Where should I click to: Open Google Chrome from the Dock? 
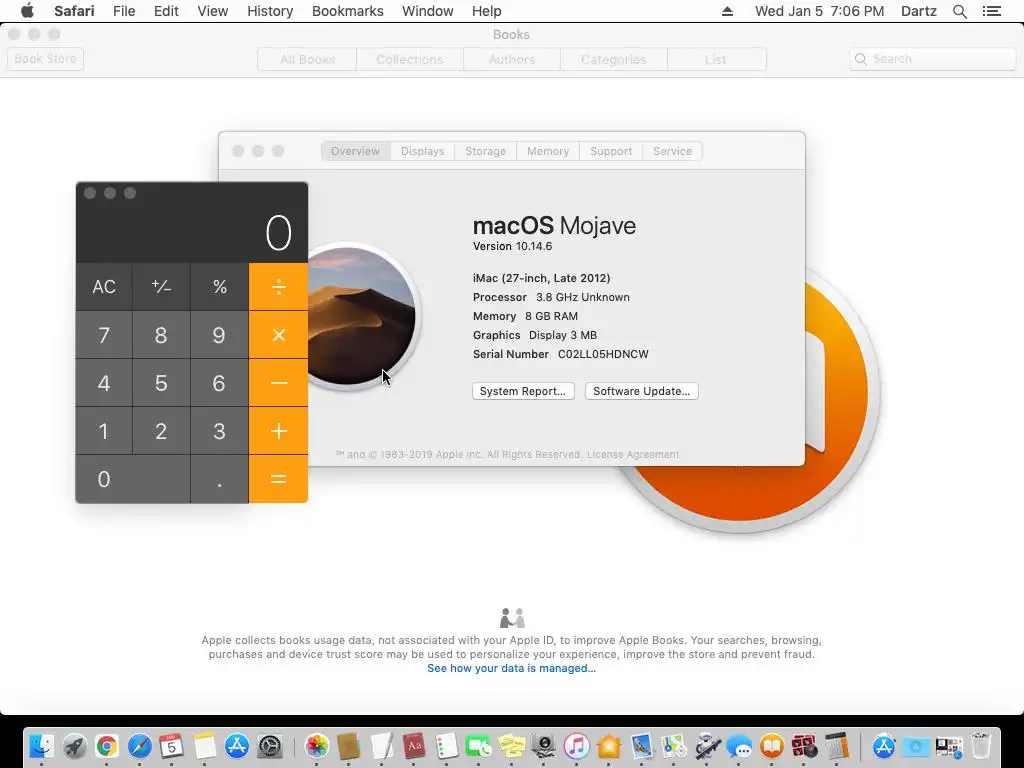pos(106,746)
